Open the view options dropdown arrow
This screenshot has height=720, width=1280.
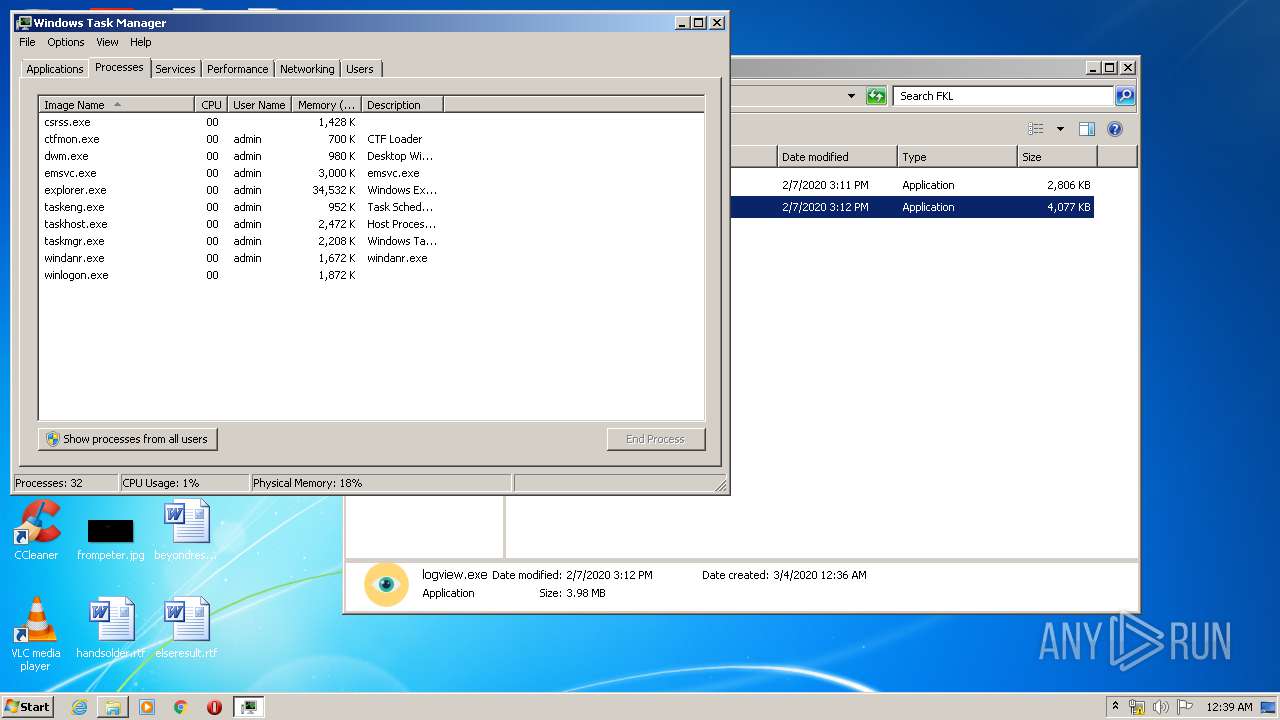pyautogui.click(x=1060, y=129)
